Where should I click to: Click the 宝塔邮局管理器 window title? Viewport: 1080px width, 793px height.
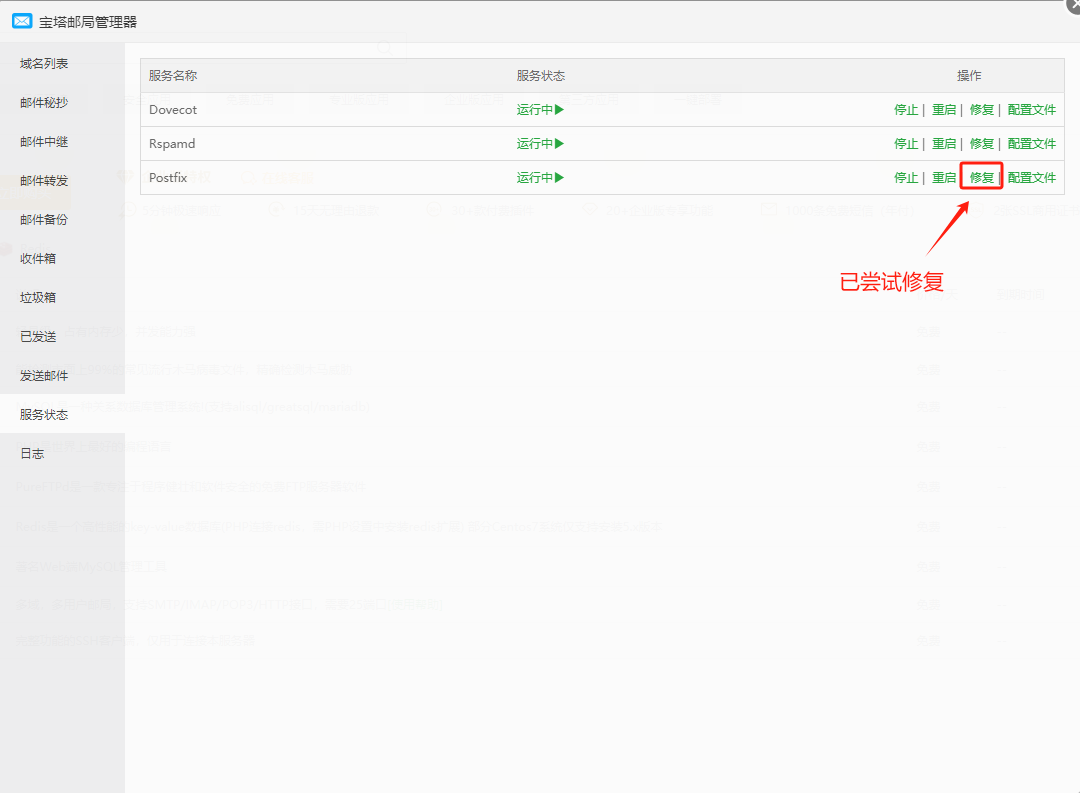pos(87,22)
